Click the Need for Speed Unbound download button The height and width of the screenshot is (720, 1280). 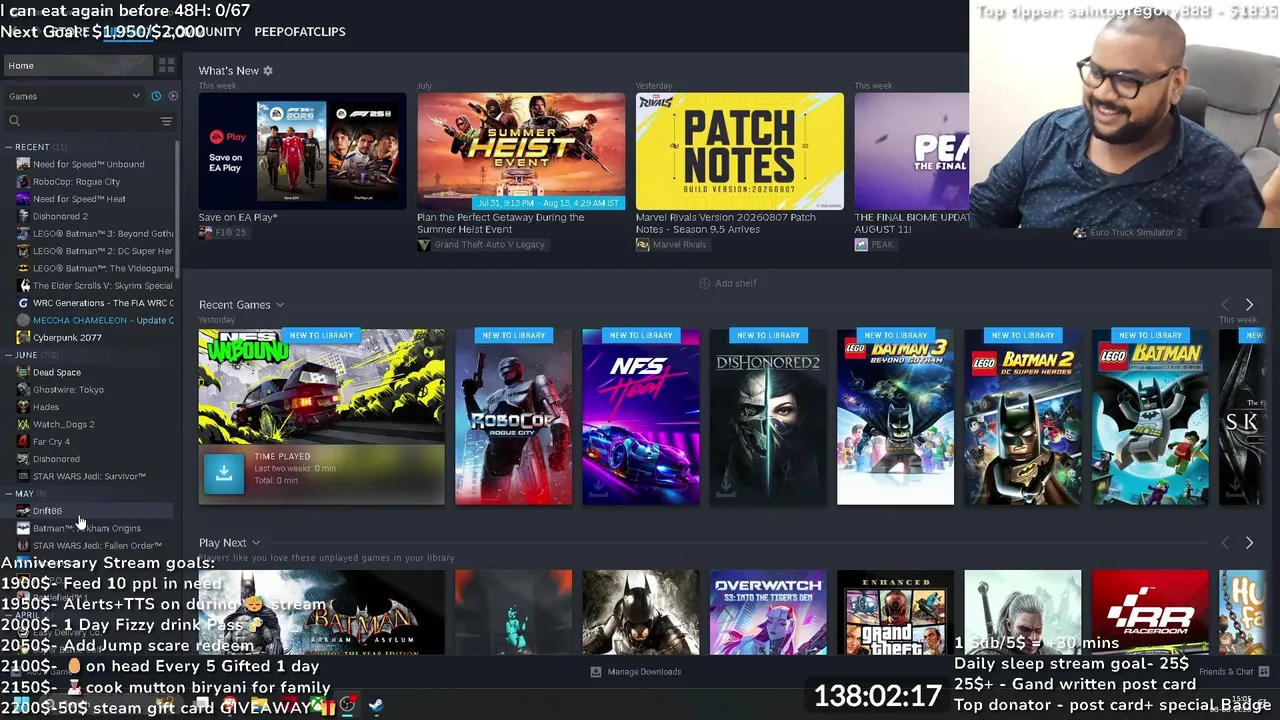(224, 473)
